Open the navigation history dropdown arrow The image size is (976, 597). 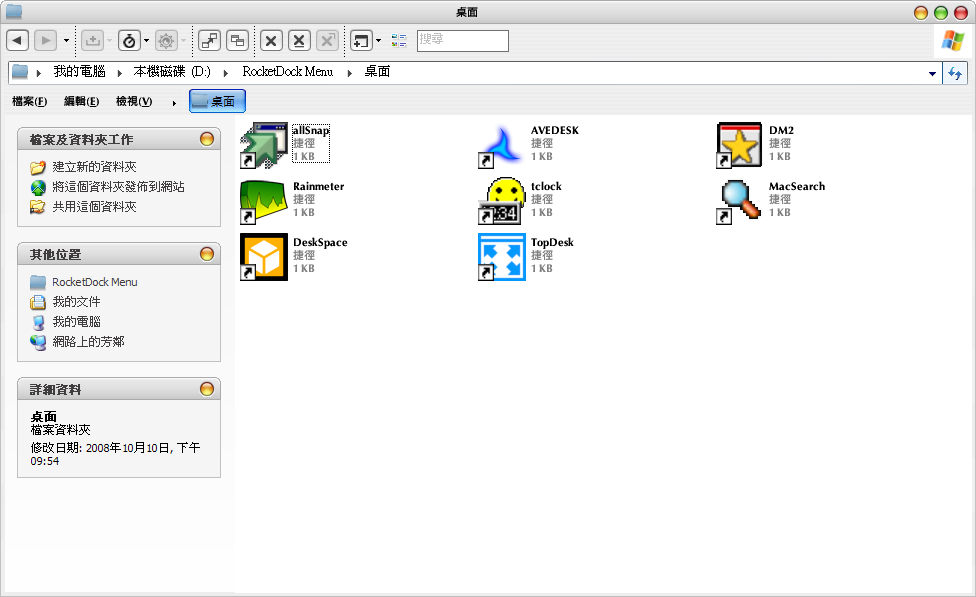tap(66, 41)
